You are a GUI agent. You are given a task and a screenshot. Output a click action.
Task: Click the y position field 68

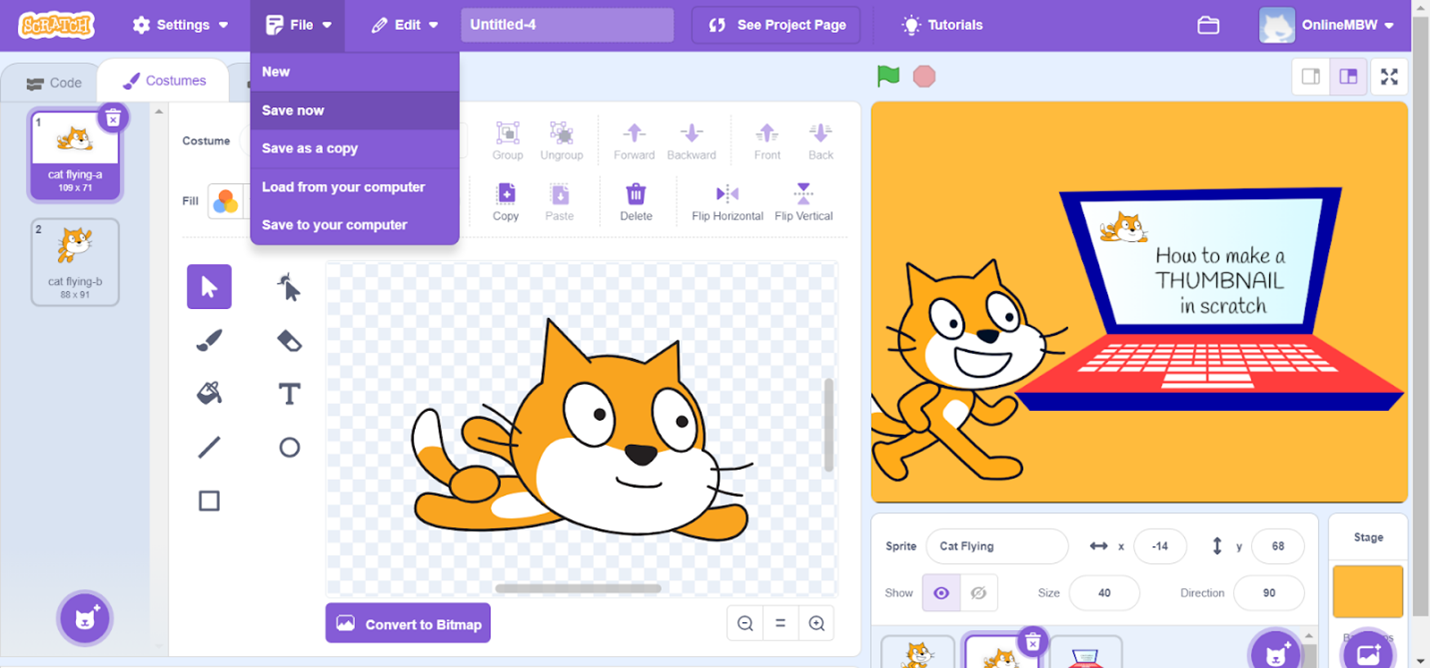point(1278,546)
